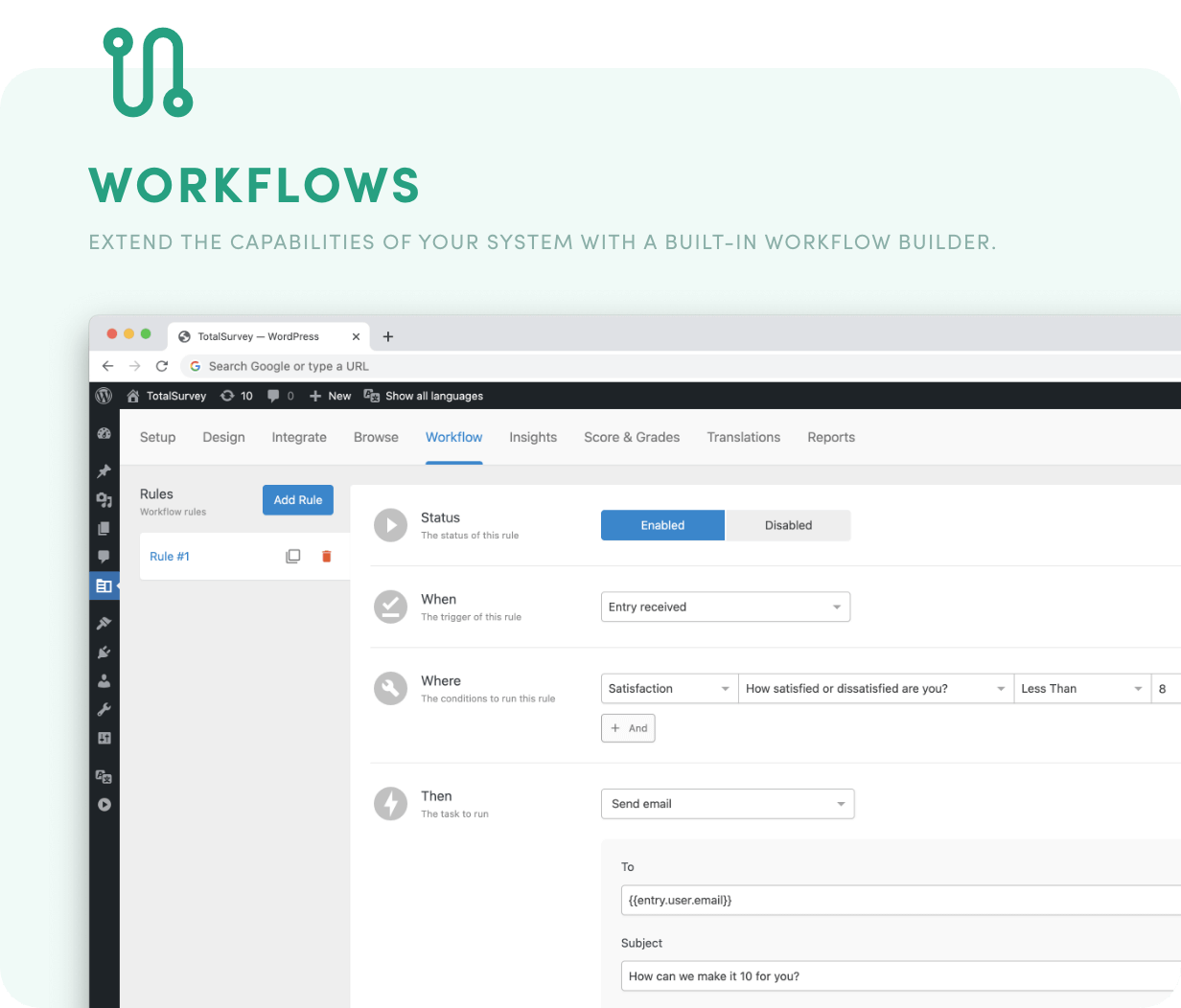The height and width of the screenshot is (1008, 1181).
Task: Open the Translations tab
Action: 744,437
